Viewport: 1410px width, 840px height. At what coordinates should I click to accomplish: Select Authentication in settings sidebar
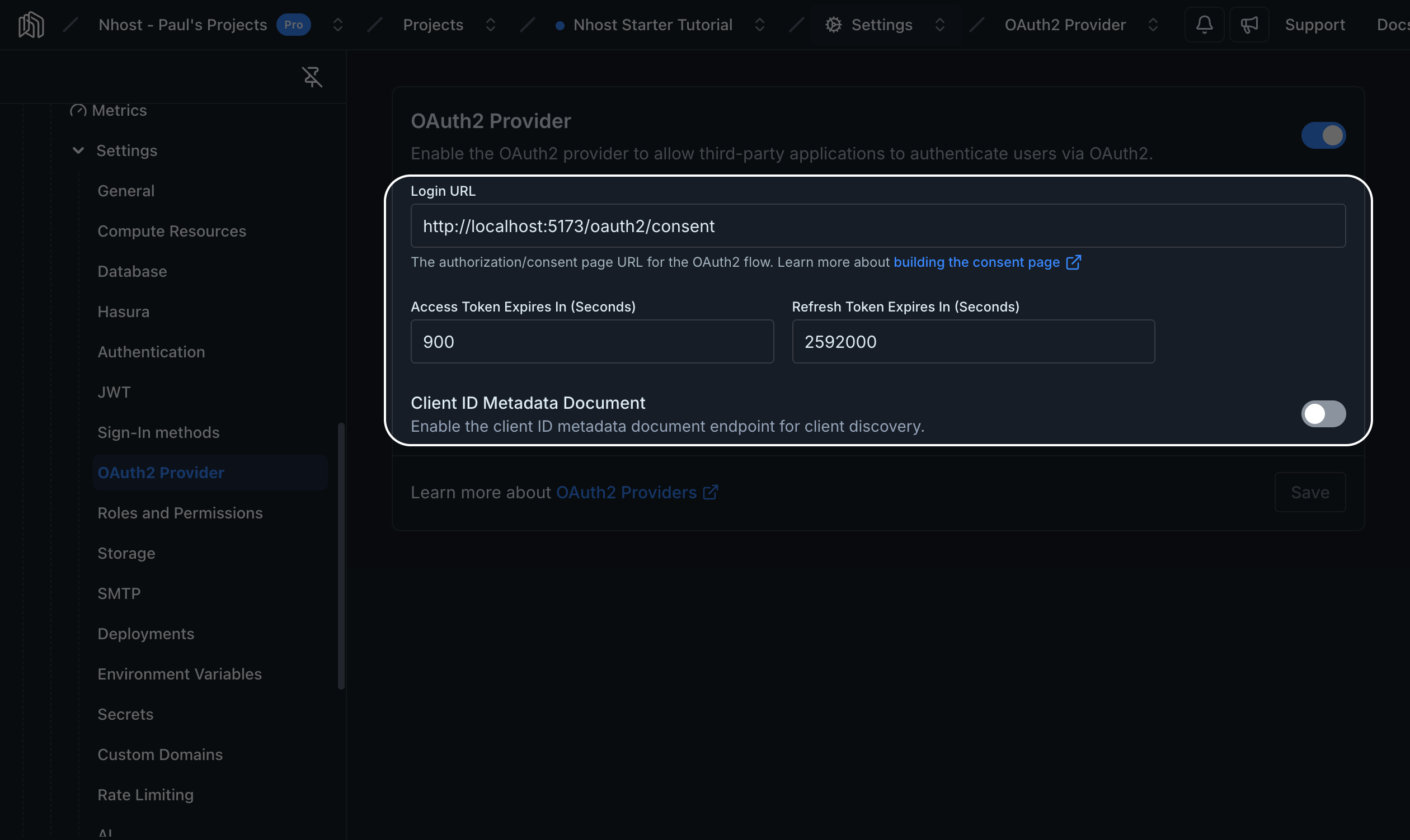coord(151,352)
